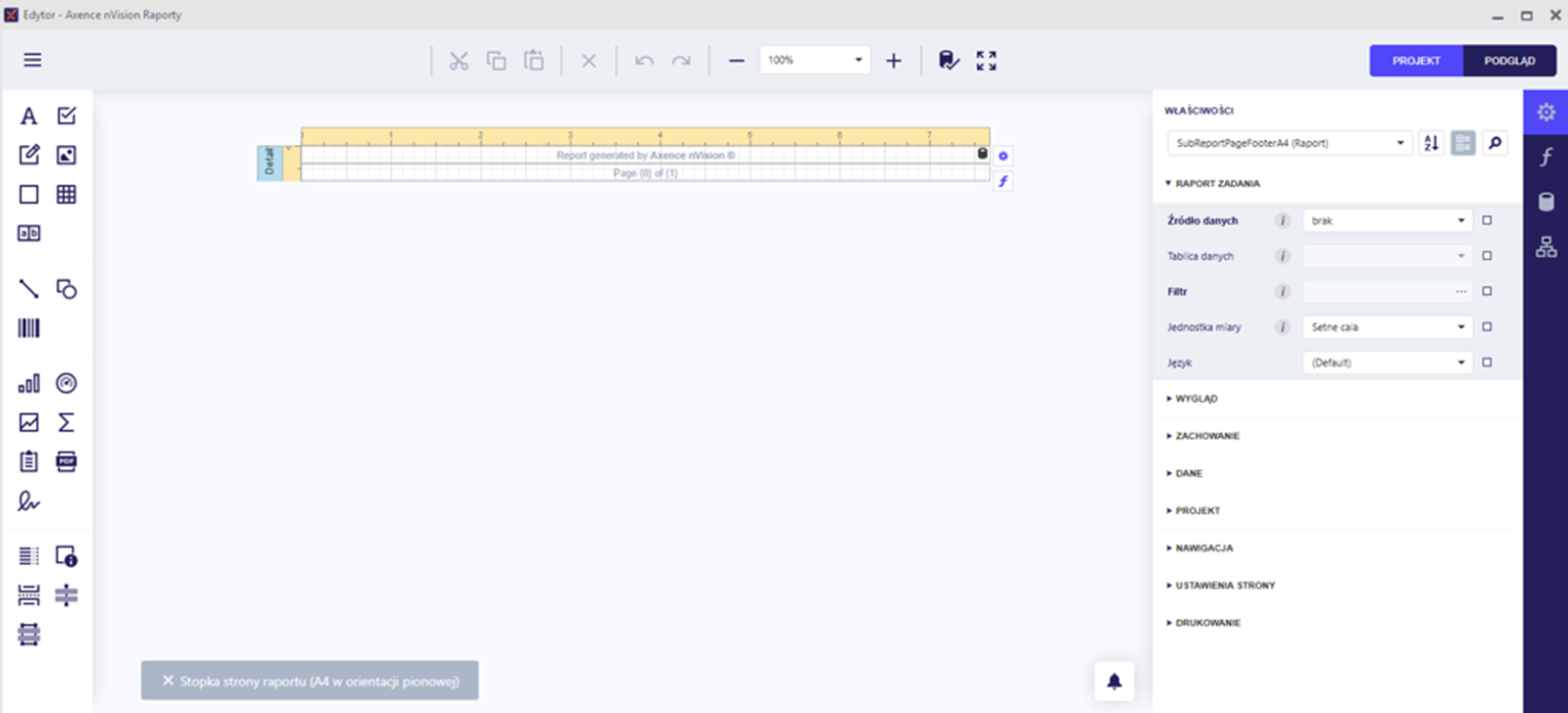The width and height of the screenshot is (1568, 713).
Task: Select the Gauge control tool
Action: [66, 383]
